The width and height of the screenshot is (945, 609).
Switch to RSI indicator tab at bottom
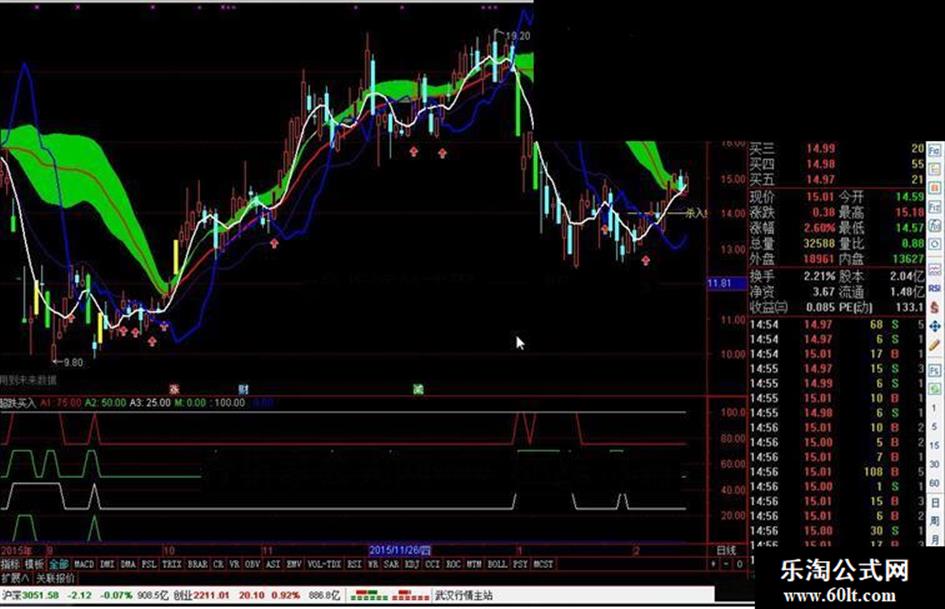[x=354, y=564]
